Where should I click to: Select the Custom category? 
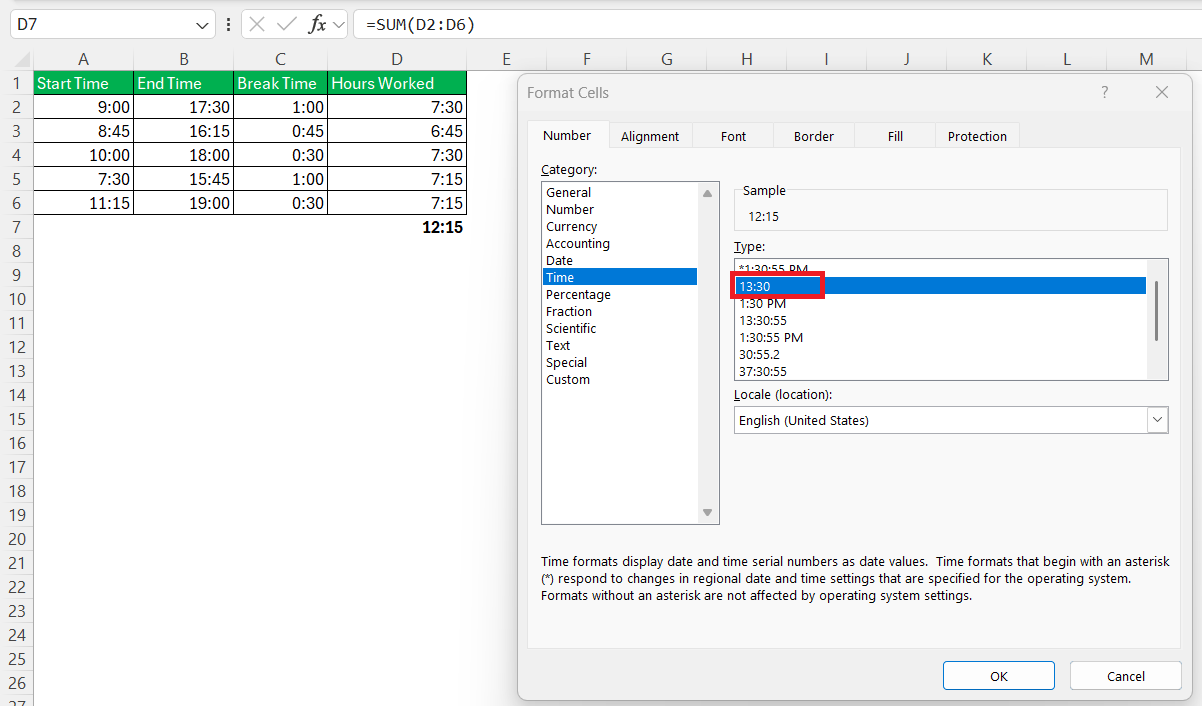pos(620,379)
